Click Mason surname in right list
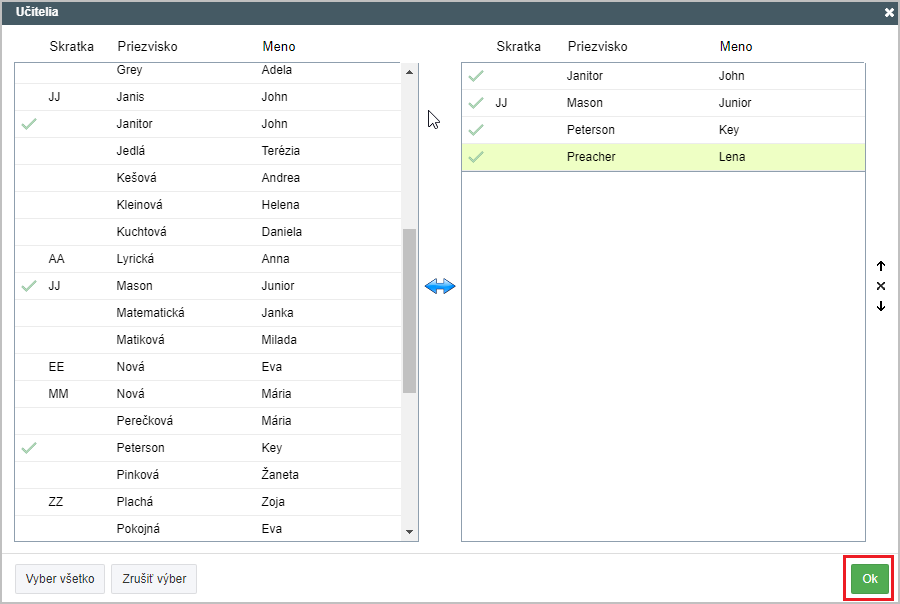This screenshot has width=900, height=604. pyautogui.click(x=584, y=103)
